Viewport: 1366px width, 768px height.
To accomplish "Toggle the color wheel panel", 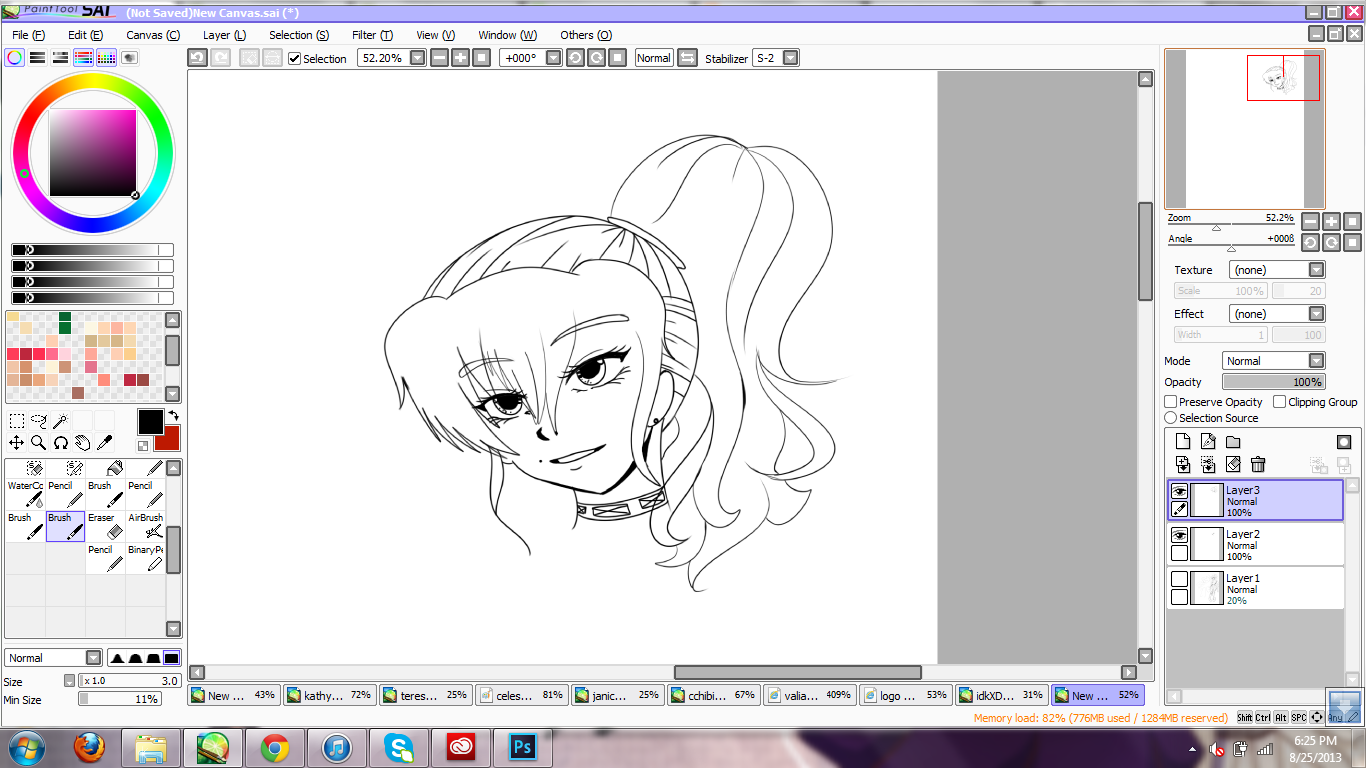I will [x=15, y=58].
